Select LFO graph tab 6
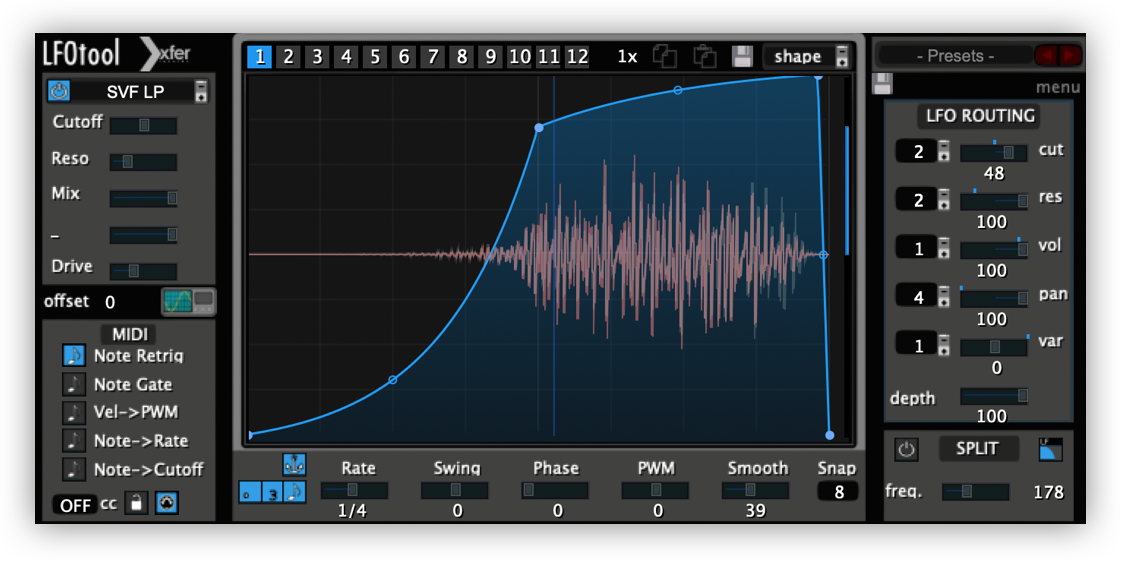This screenshot has width=1121, height=561. pyautogui.click(x=404, y=56)
